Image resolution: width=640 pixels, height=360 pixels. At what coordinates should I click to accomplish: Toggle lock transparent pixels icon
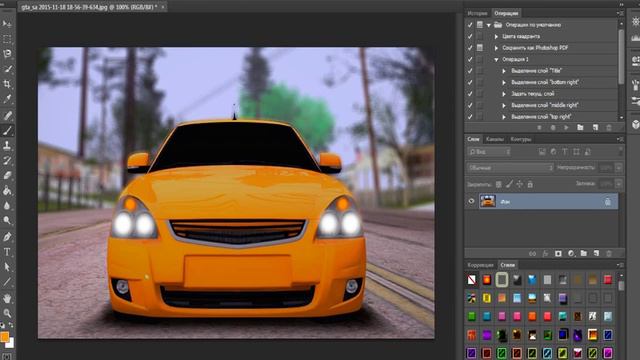[498, 184]
